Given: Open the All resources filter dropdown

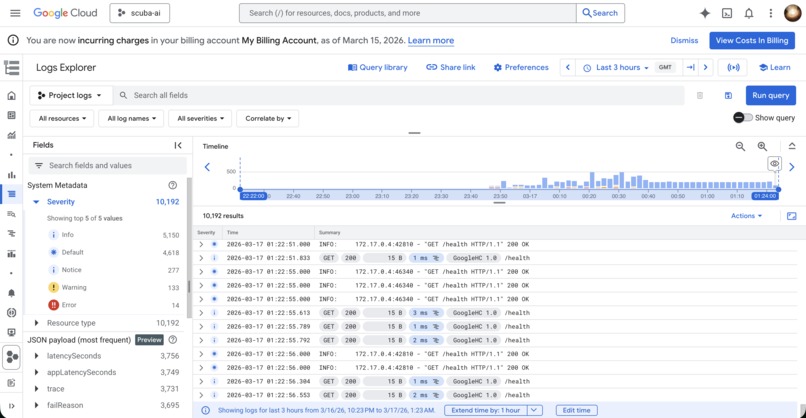Looking at the screenshot, I should pos(62,118).
